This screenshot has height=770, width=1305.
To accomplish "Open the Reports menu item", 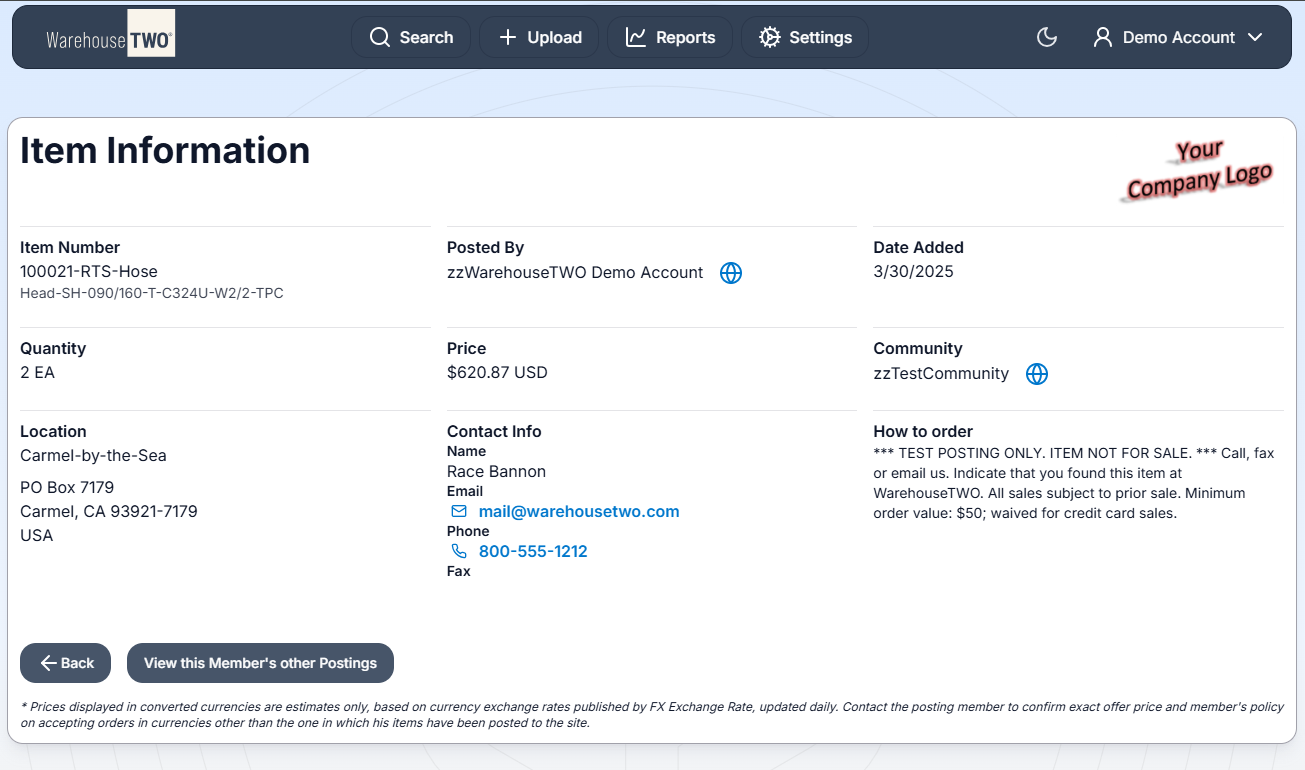I will click(x=685, y=38).
